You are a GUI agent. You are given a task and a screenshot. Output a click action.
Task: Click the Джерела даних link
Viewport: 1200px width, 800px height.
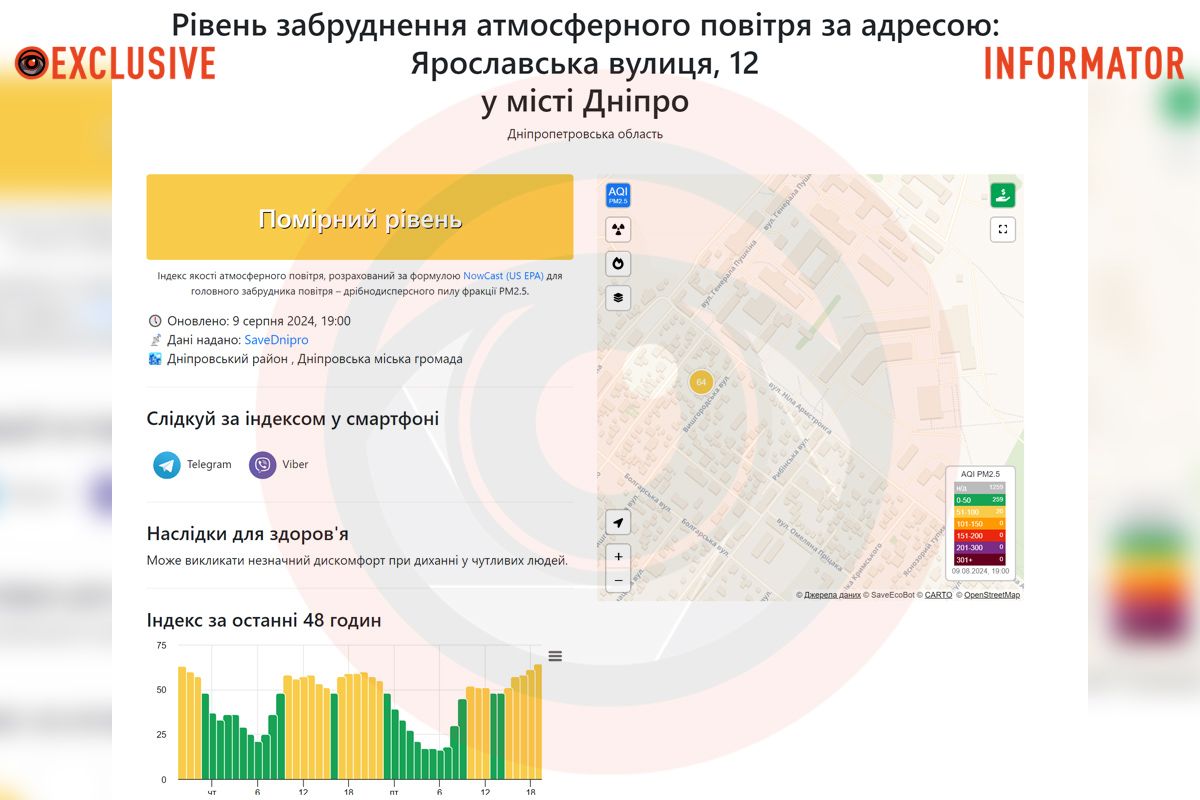coord(832,595)
